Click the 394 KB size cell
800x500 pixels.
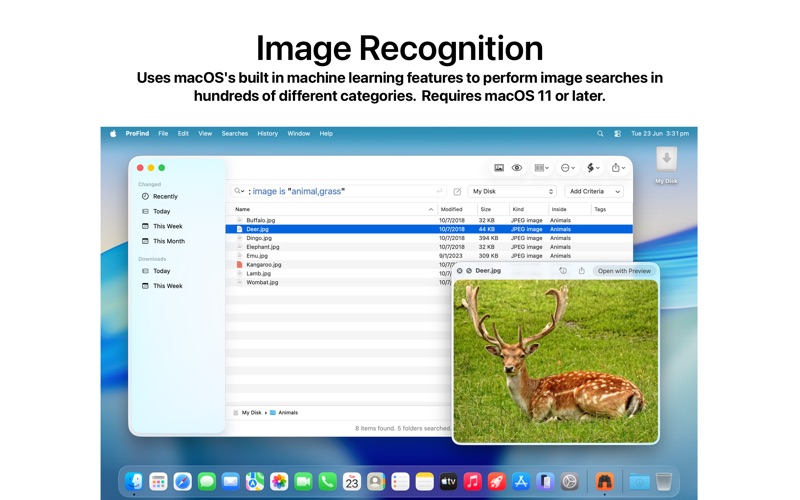click(488, 238)
